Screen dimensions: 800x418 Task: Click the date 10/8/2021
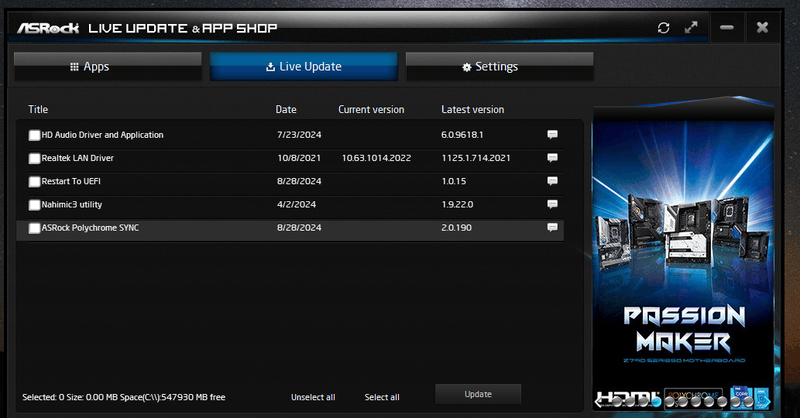pyautogui.click(x=299, y=158)
